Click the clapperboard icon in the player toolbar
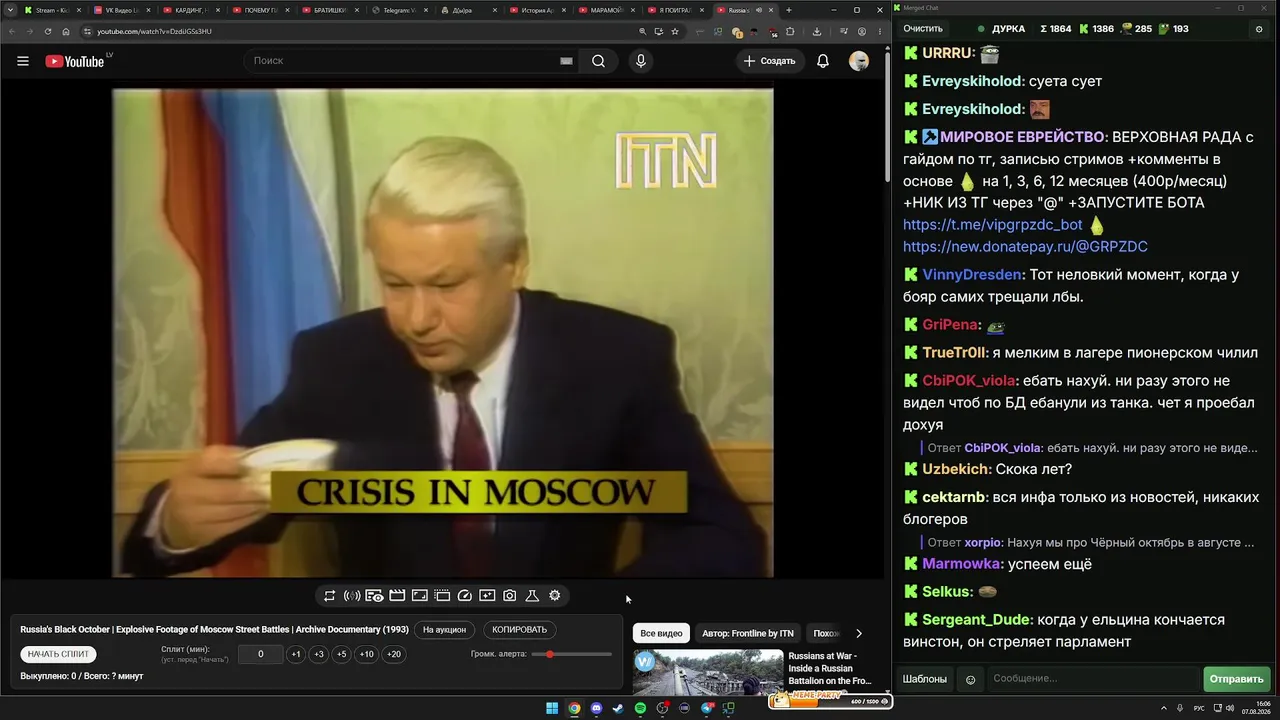1280x720 pixels. click(x=397, y=596)
